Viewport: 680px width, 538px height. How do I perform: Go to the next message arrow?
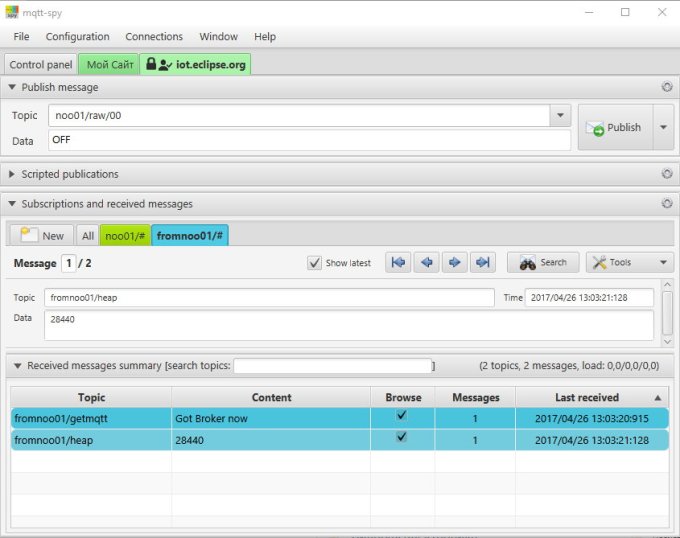(x=455, y=263)
